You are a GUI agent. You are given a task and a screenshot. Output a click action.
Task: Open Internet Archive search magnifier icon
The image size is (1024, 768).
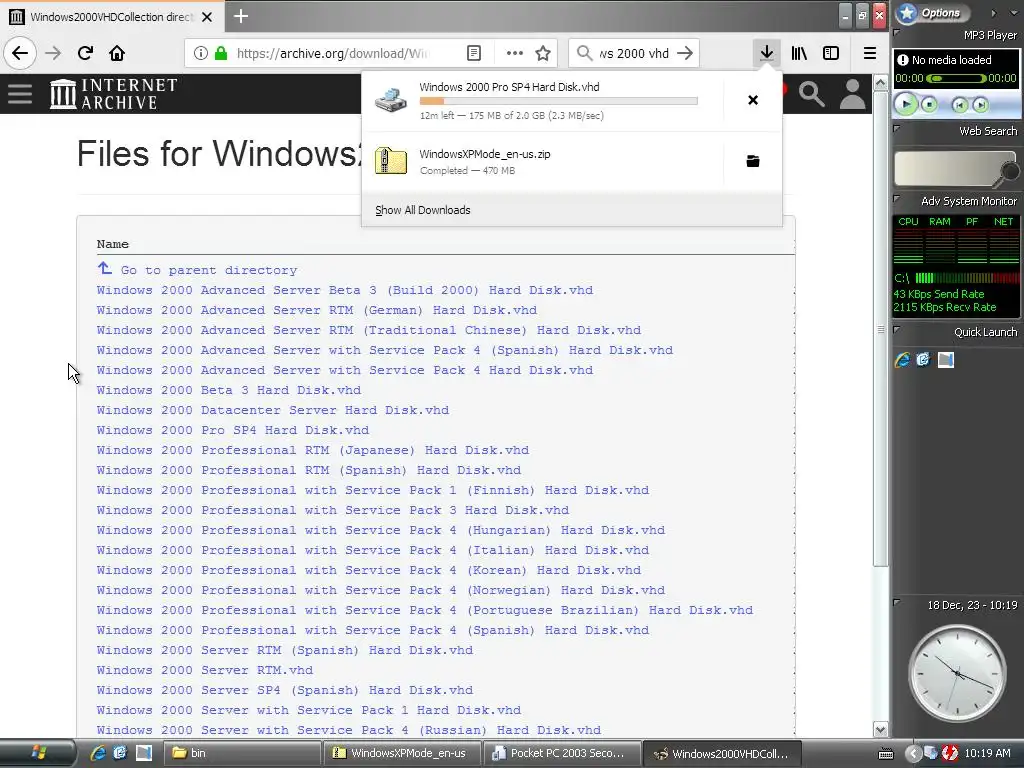812,94
